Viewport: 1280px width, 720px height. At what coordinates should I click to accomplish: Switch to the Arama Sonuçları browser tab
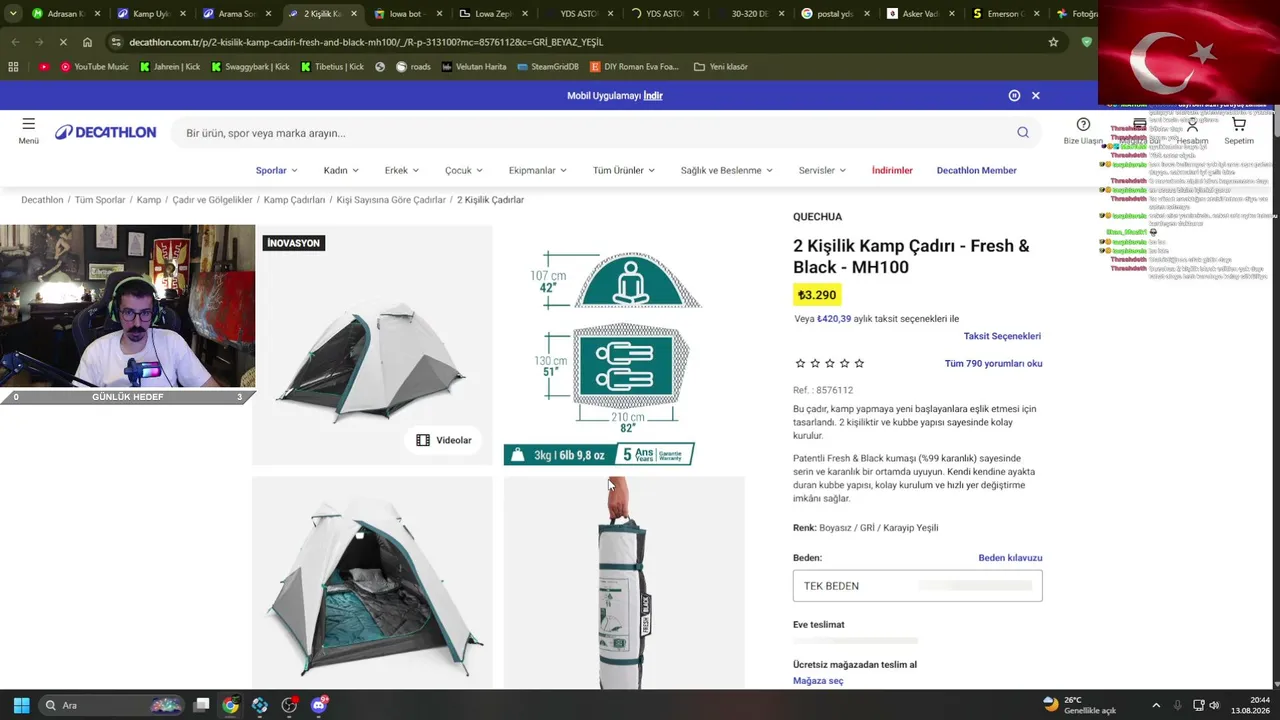pyautogui.click(x=236, y=14)
